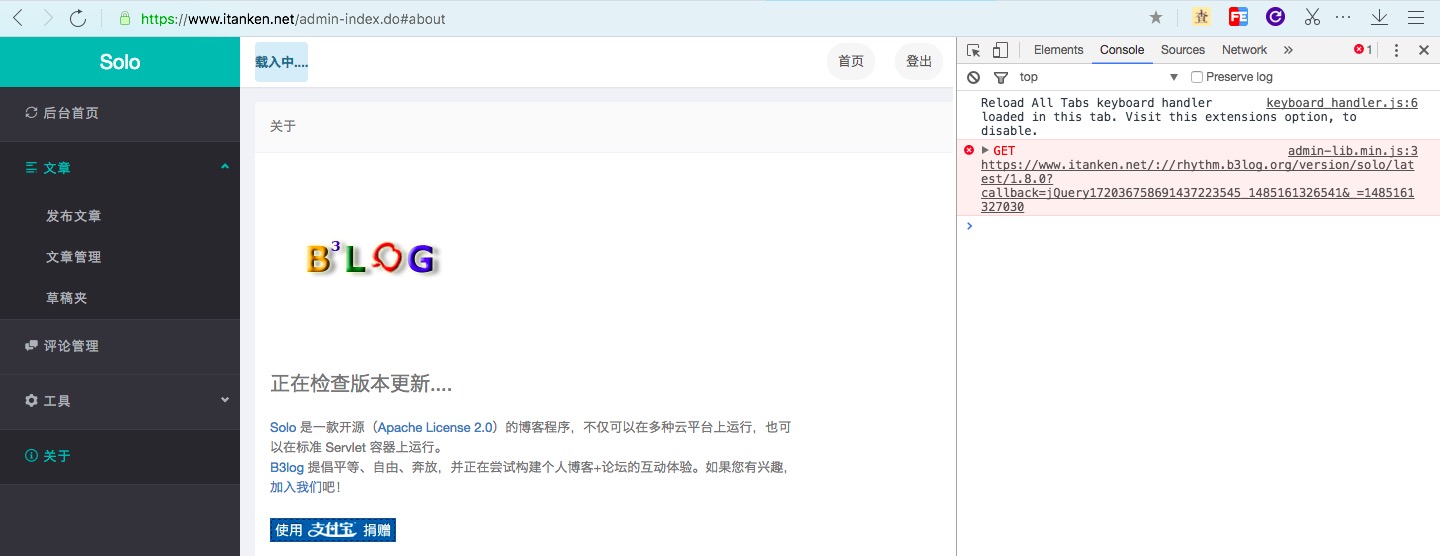Click the 正在检查版本更新.... text
This screenshot has height=556, width=1440.
tap(362, 384)
